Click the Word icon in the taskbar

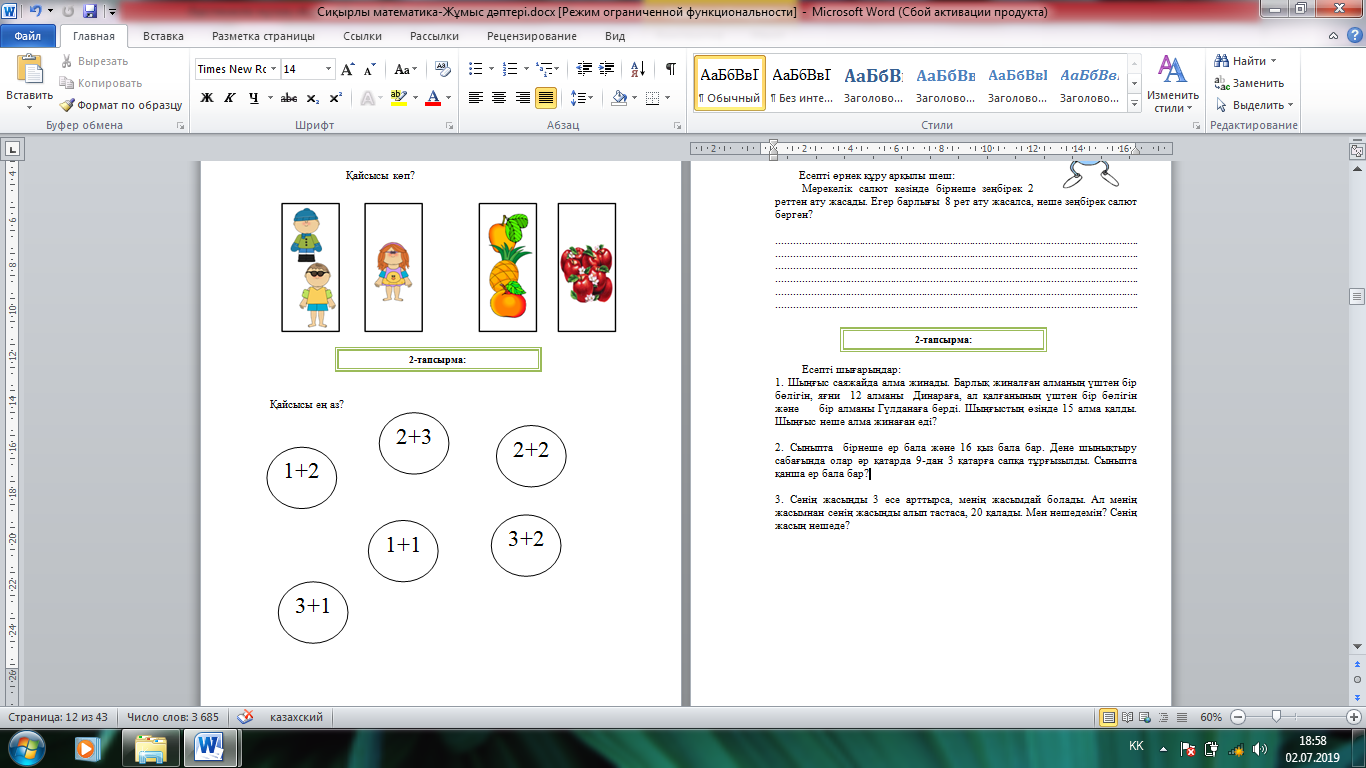pos(210,747)
